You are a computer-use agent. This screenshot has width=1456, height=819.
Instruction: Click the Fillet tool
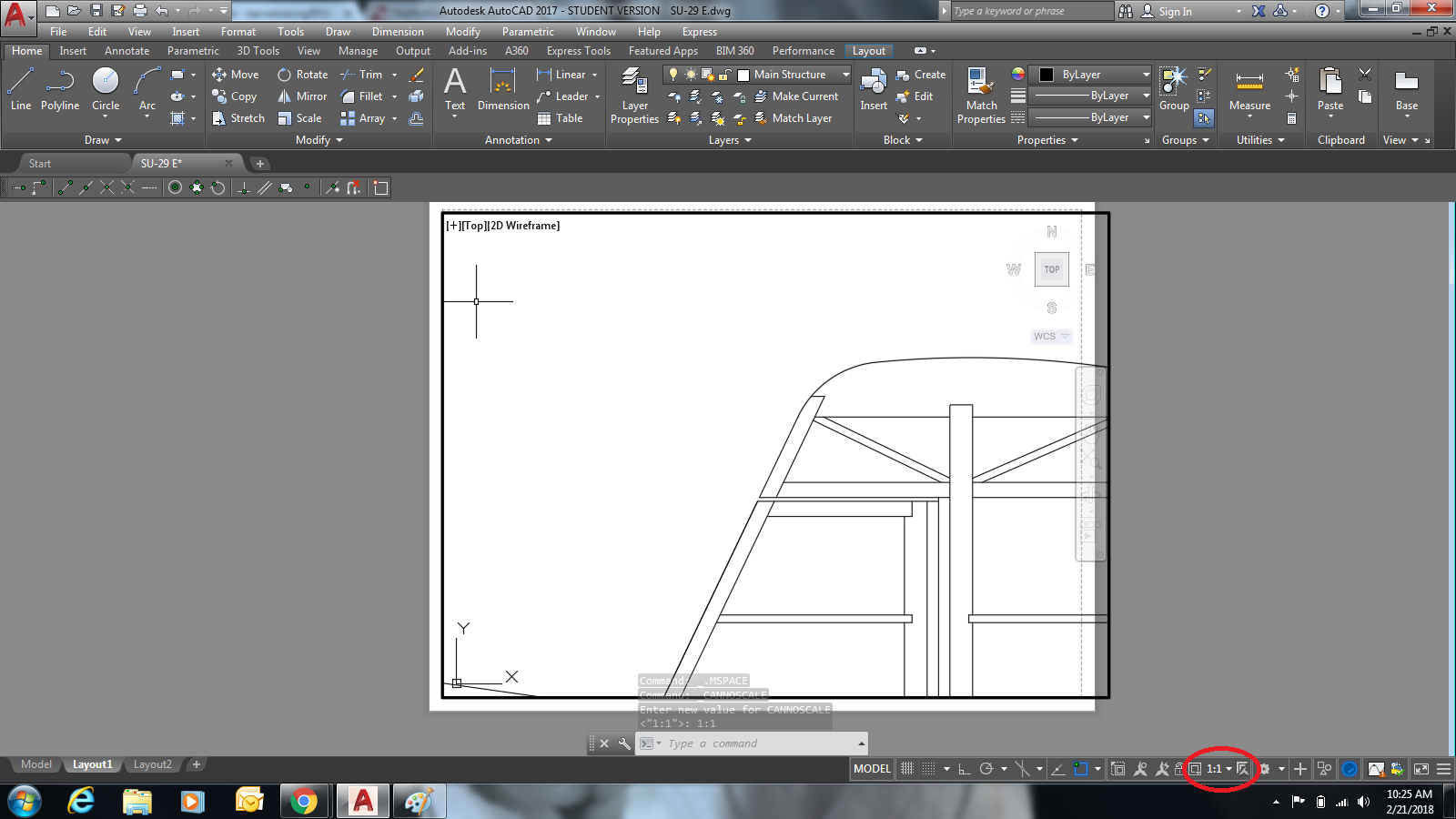pyautogui.click(x=361, y=96)
